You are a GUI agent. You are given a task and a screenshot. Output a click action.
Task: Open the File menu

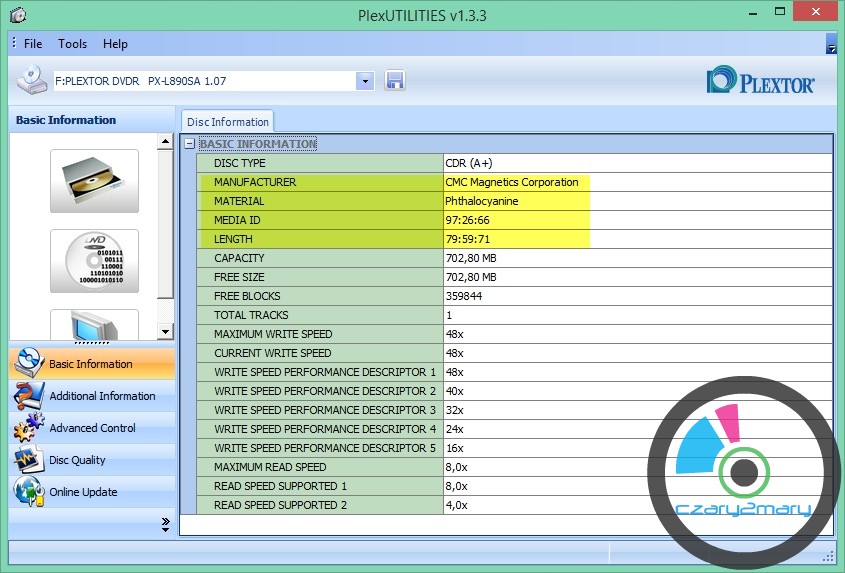33,44
